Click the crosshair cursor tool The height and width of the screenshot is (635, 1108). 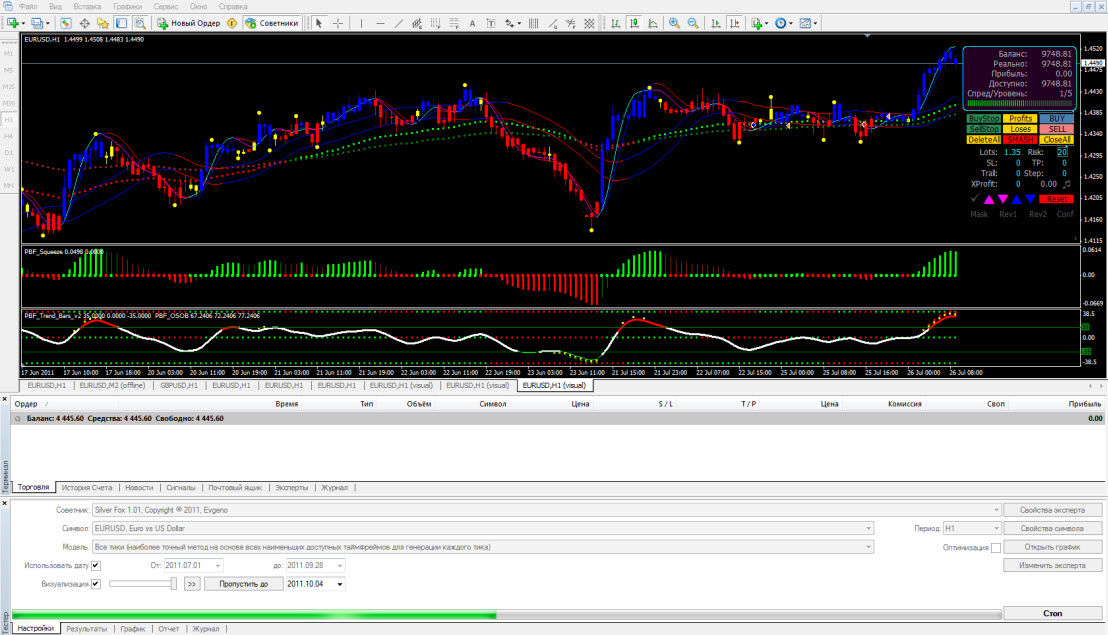[338, 23]
